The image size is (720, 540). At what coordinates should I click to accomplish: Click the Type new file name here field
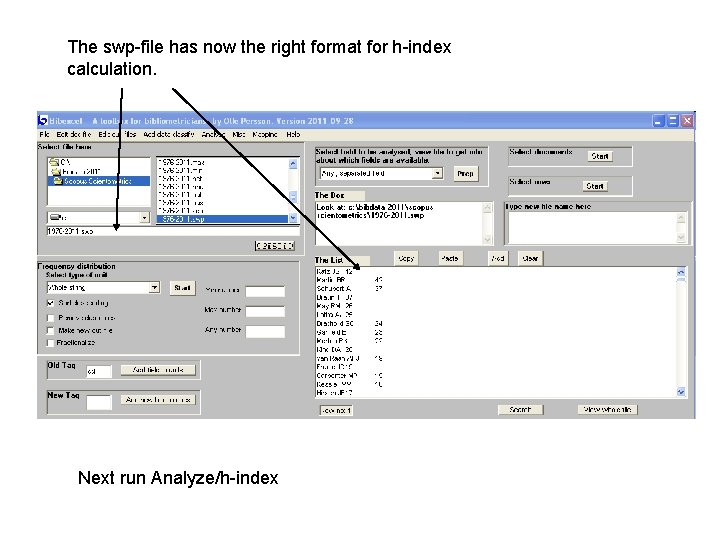(591, 227)
